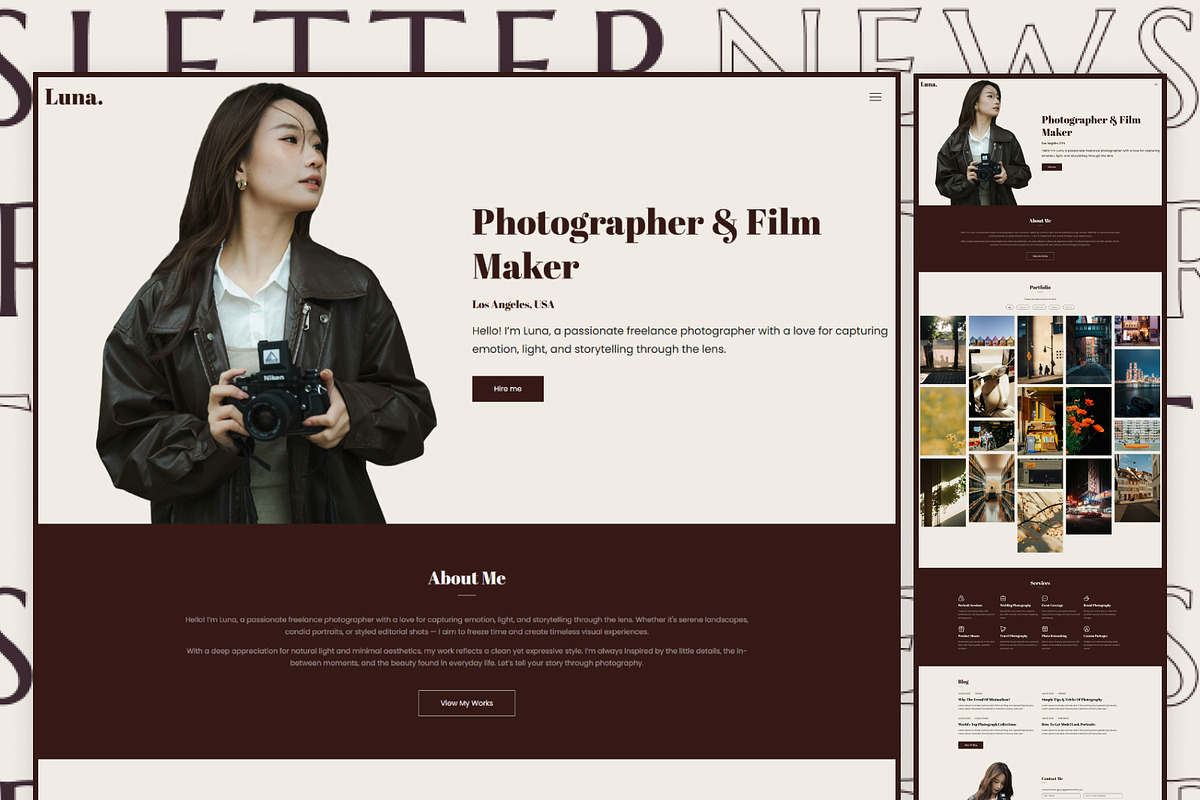Screen dimensions: 1200x800
Task: Click the name input field under Contact Me
Action: click(x=1061, y=796)
